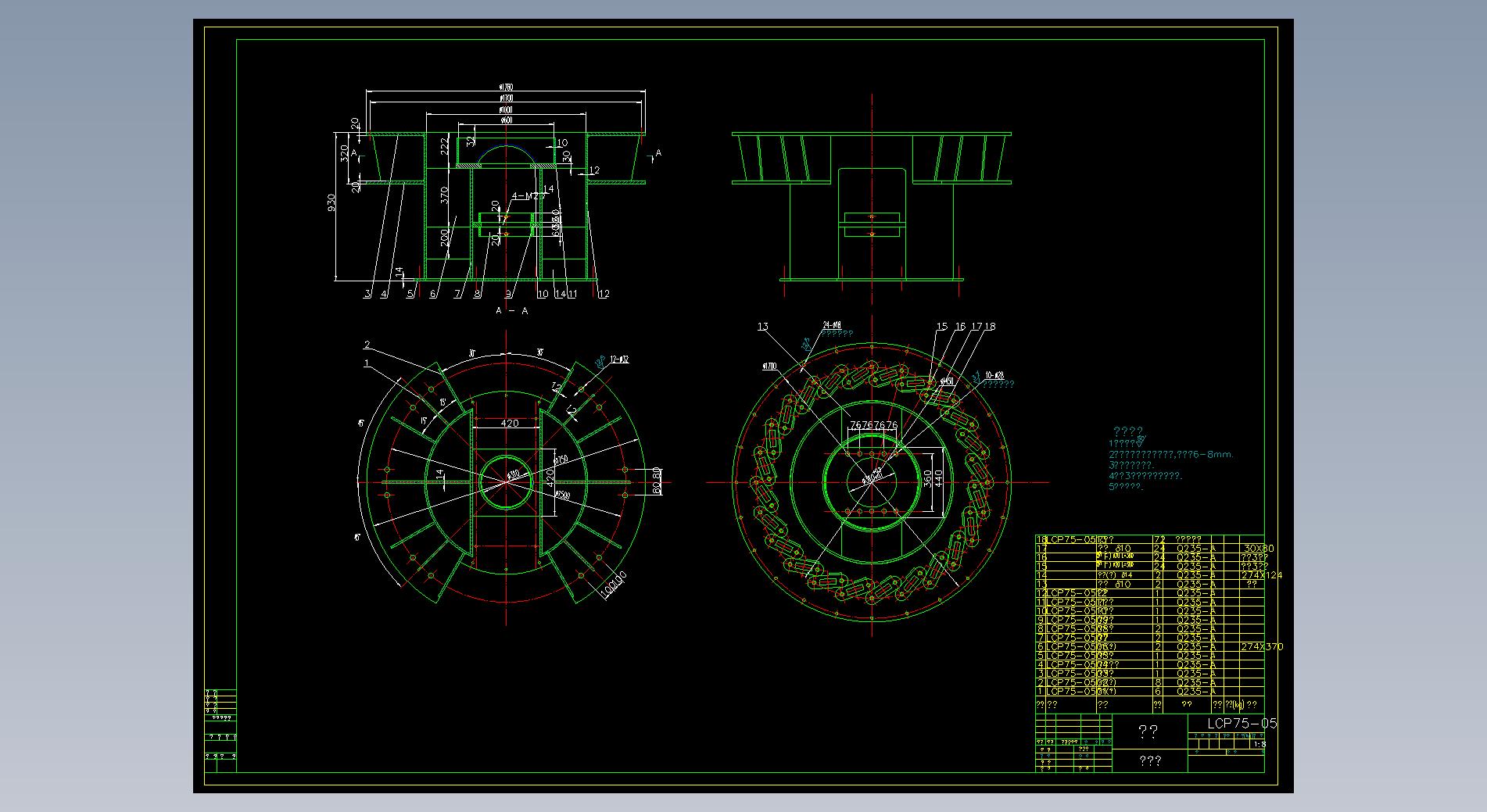Click the 360 vertical dimension

click(x=928, y=478)
